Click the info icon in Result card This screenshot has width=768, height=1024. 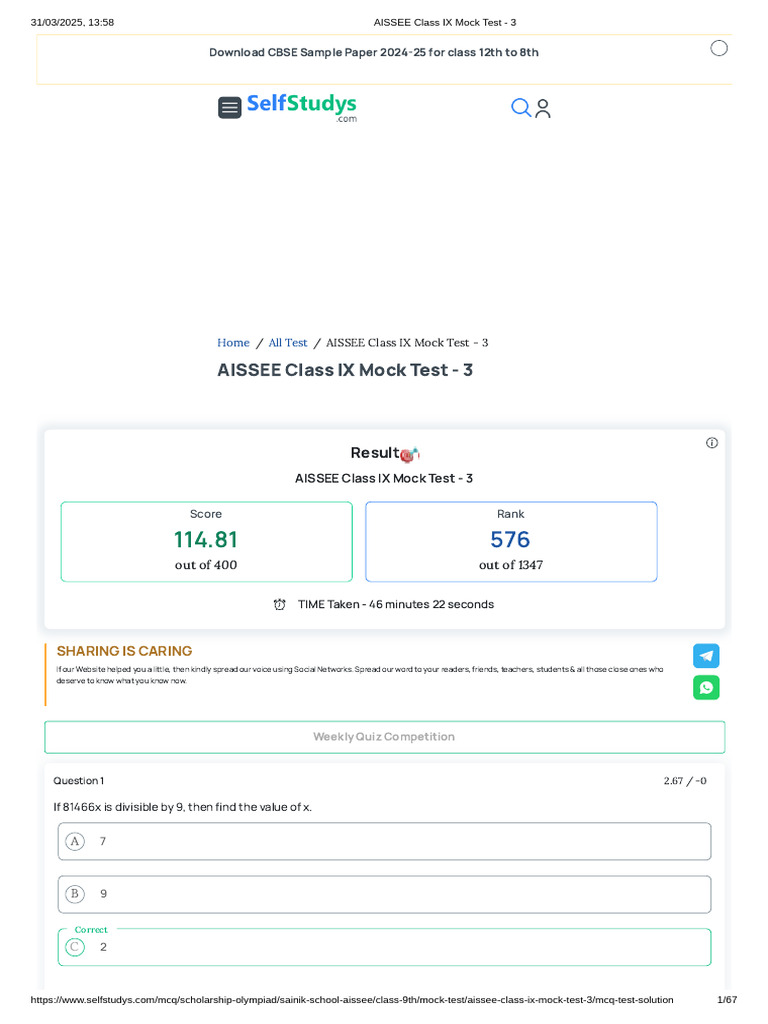712,443
